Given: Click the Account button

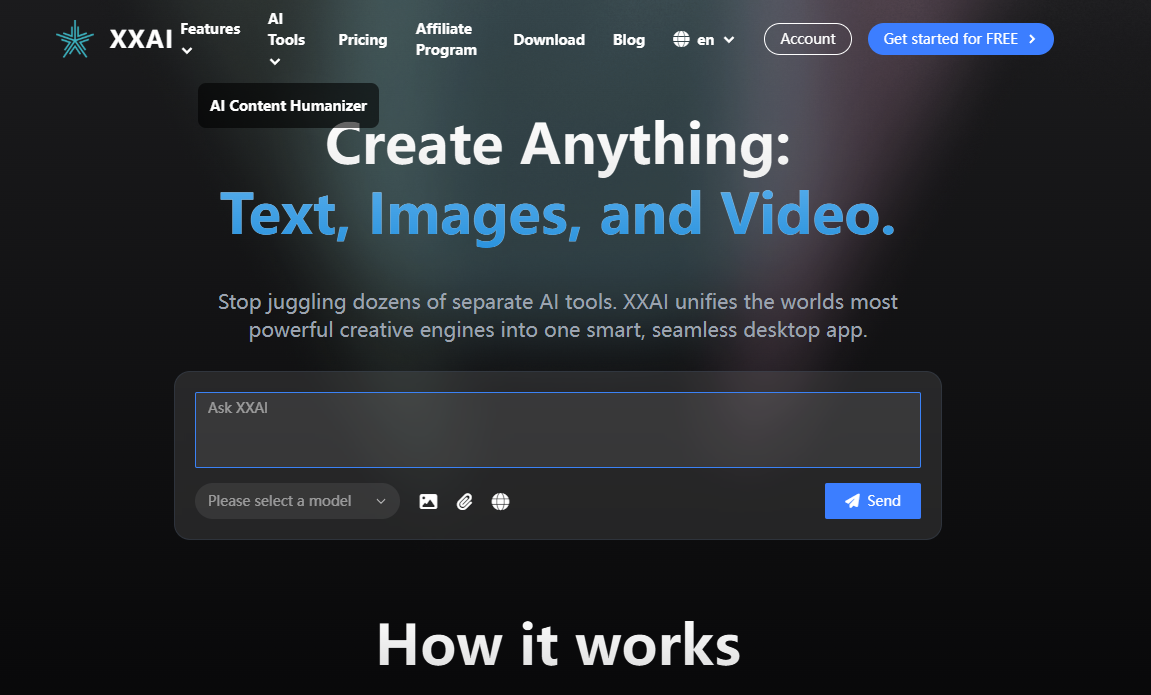Looking at the screenshot, I should tap(807, 39).
